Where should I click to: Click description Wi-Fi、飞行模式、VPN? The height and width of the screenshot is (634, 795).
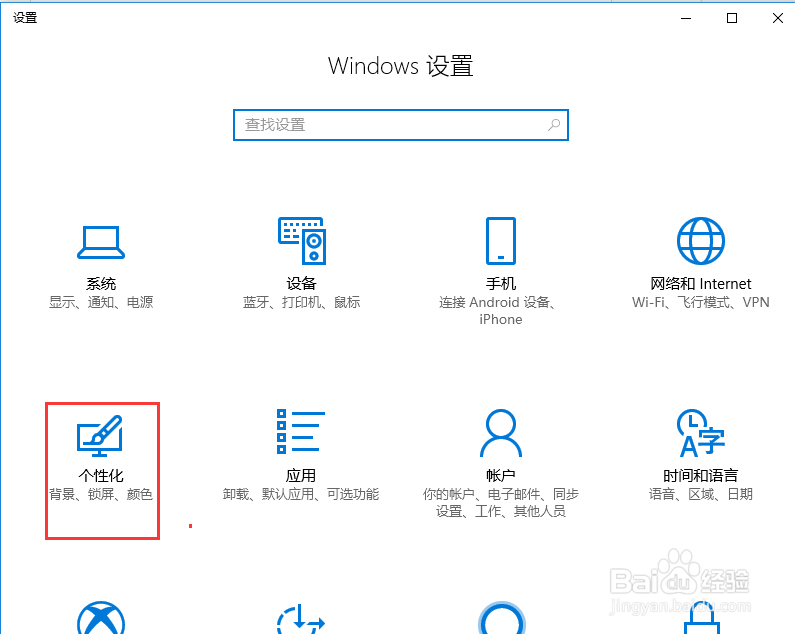tap(701, 302)
